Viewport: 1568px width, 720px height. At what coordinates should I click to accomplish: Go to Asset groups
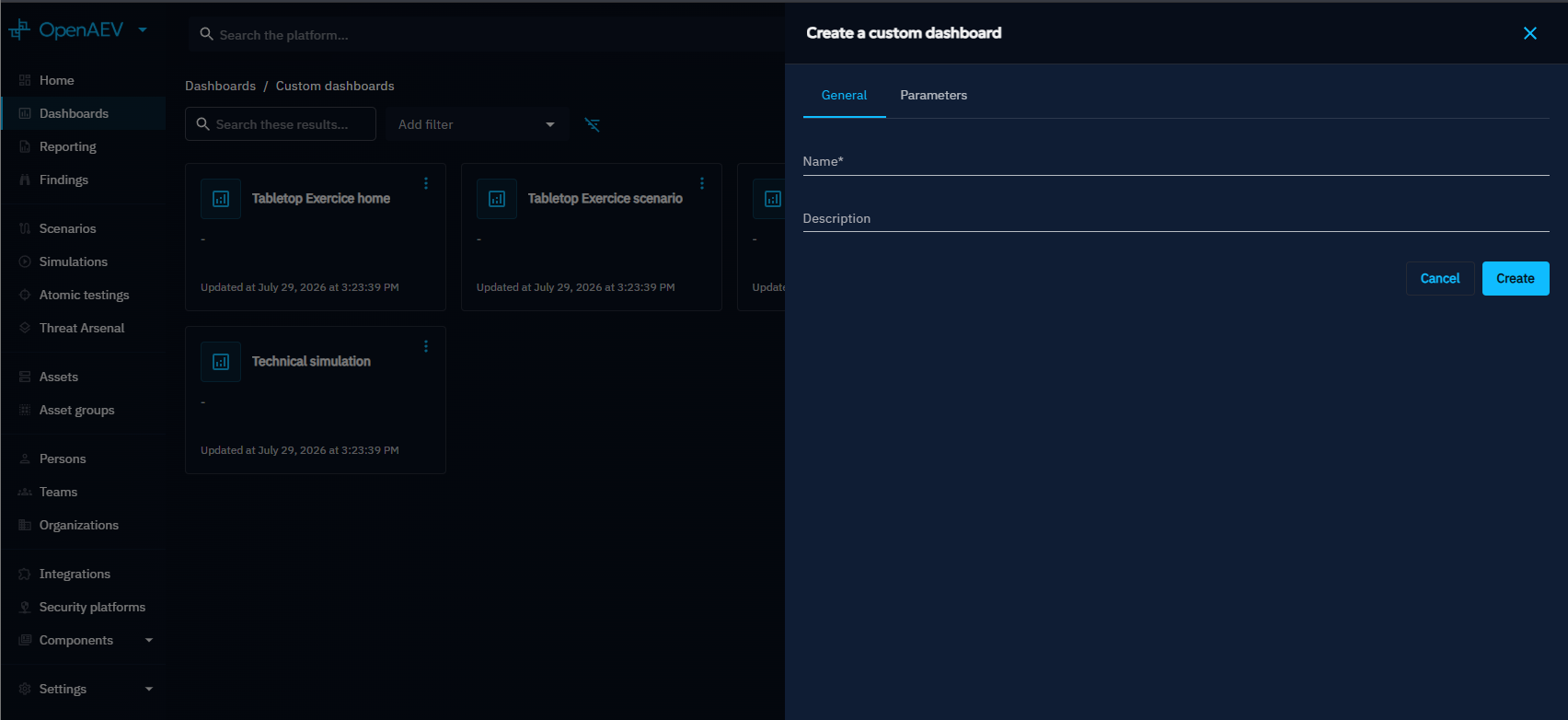83,410
